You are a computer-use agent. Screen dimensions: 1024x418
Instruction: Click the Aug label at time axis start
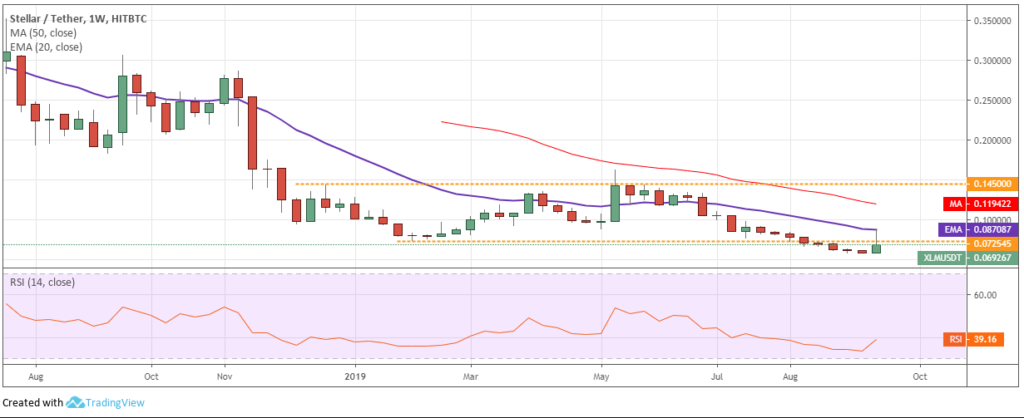[36, 377]
